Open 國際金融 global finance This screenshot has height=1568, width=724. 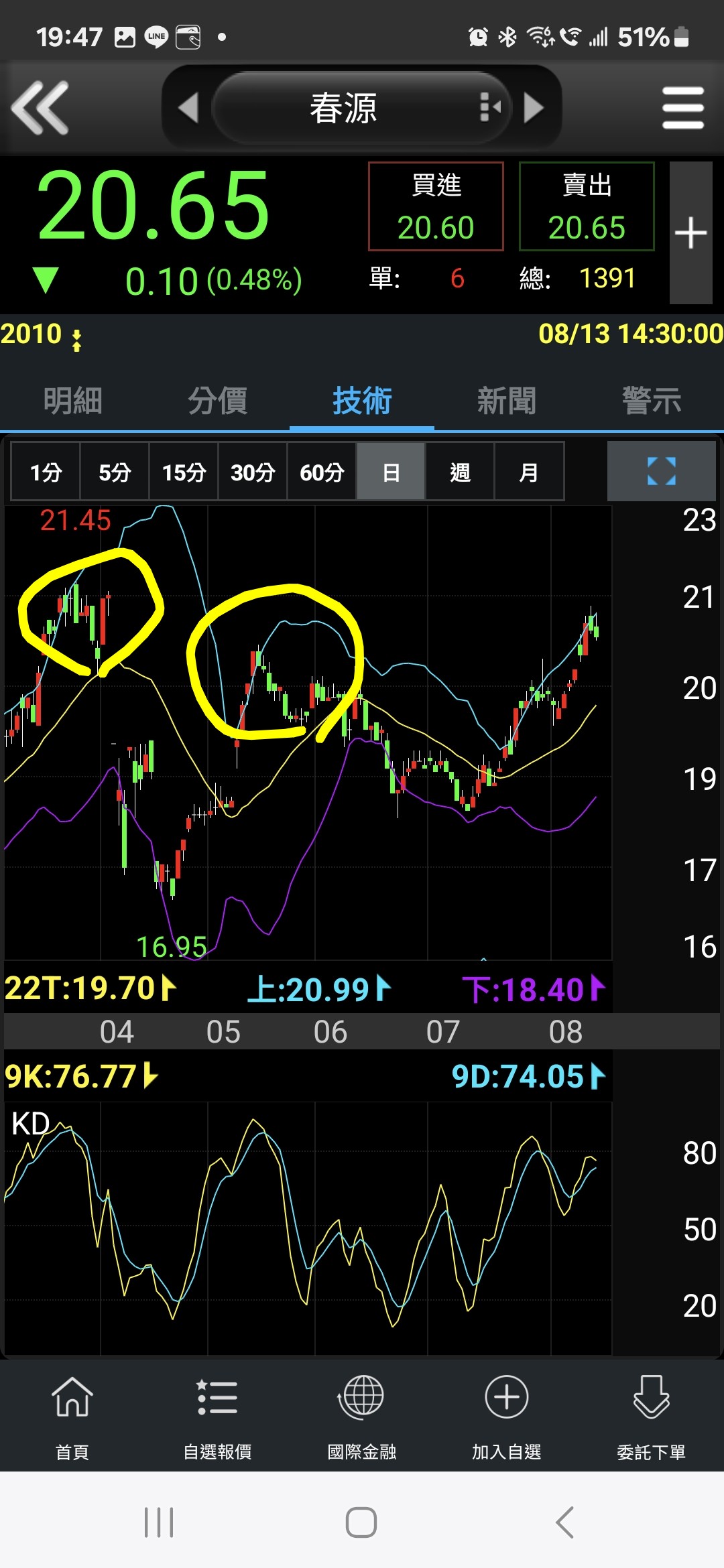[x=362, y=1417]
